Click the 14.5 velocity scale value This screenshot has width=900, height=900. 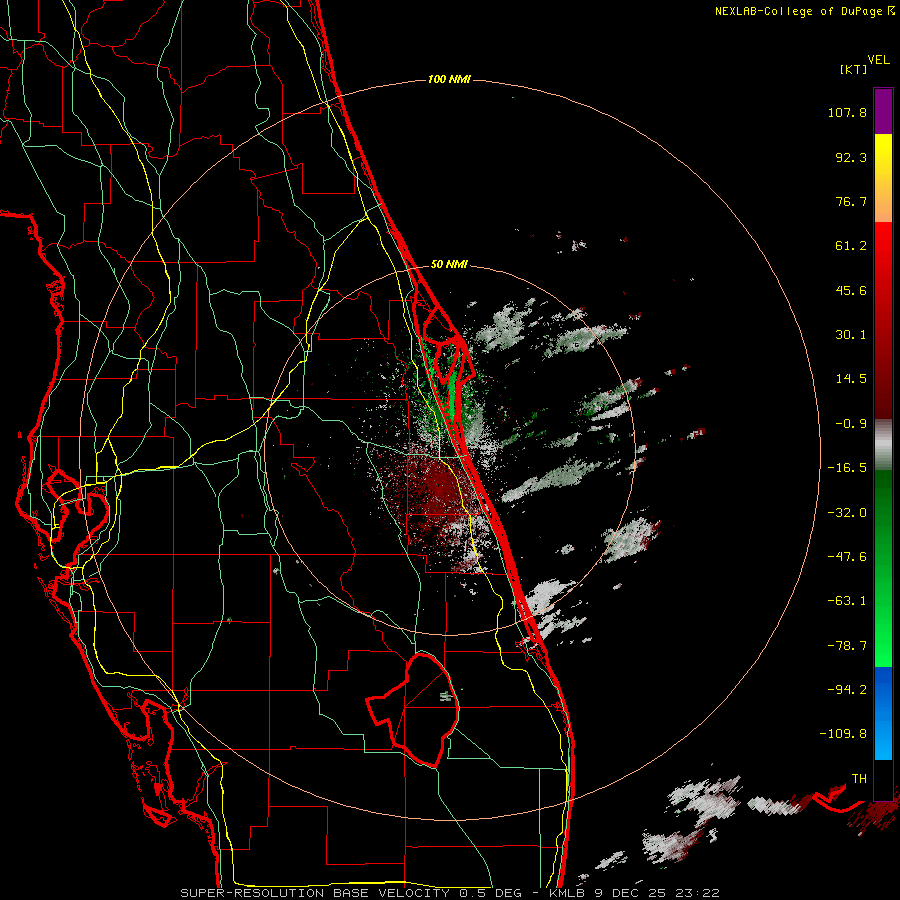coord(851,379)
